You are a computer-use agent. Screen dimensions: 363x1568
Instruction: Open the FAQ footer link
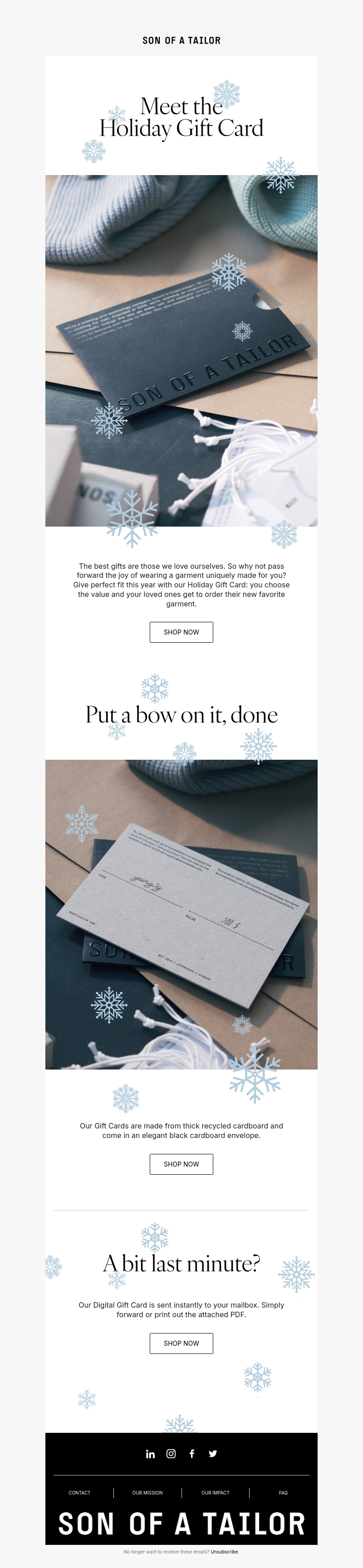coord(283,1493)
